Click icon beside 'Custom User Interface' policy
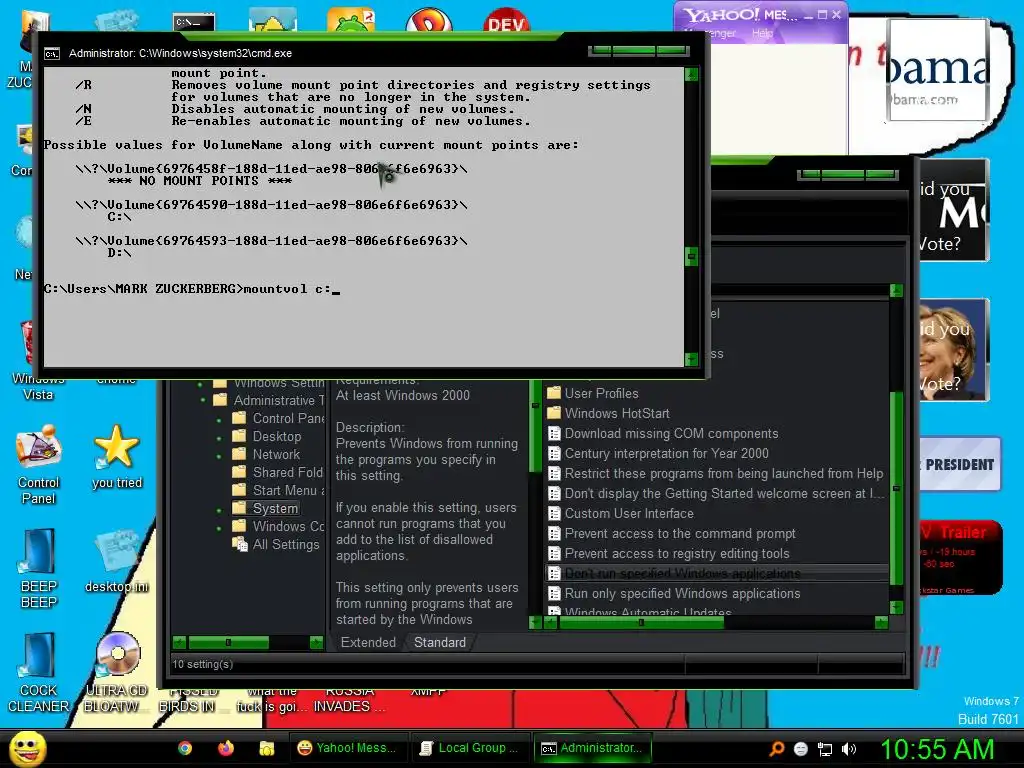 (554, 513)
